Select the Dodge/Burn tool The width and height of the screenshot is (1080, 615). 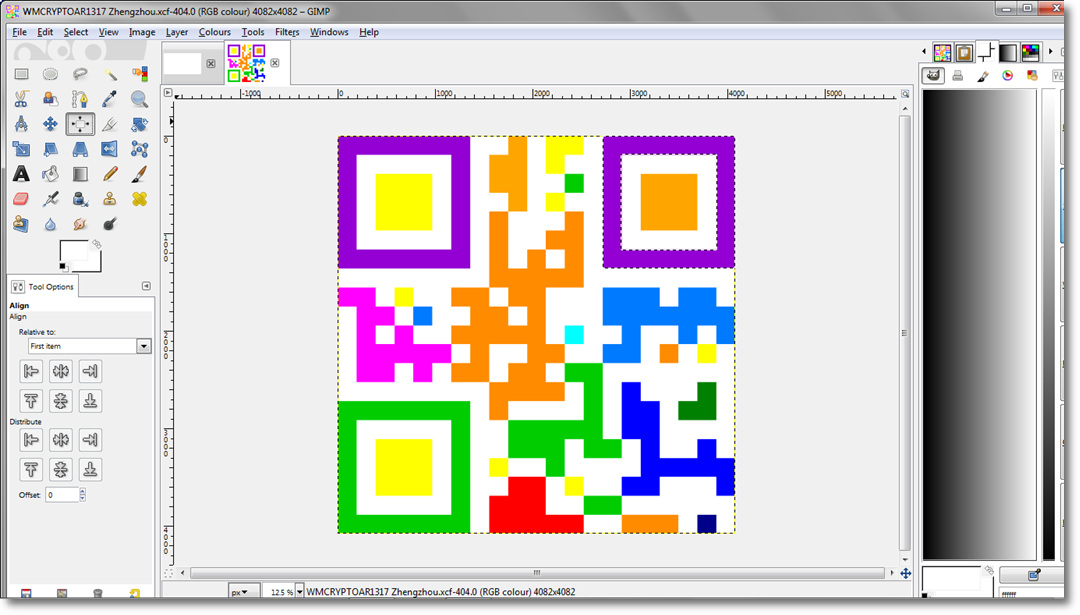110,224
